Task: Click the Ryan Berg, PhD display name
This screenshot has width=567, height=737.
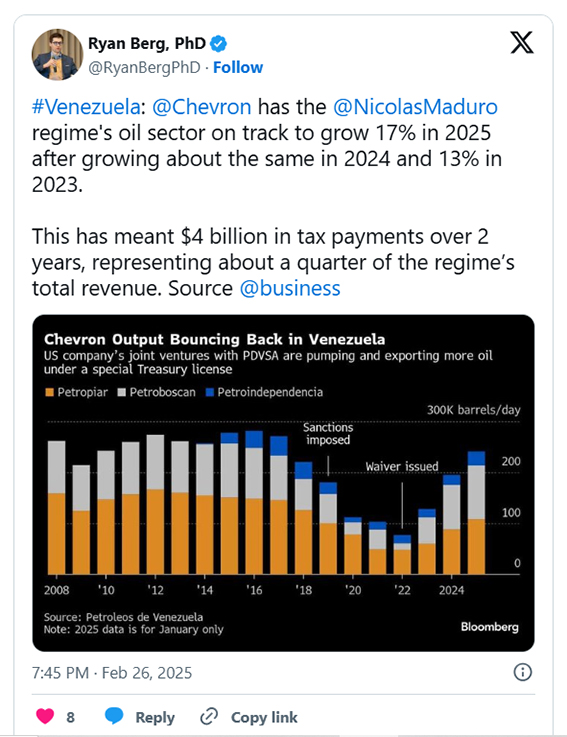Action: click(x=147, y=44)
